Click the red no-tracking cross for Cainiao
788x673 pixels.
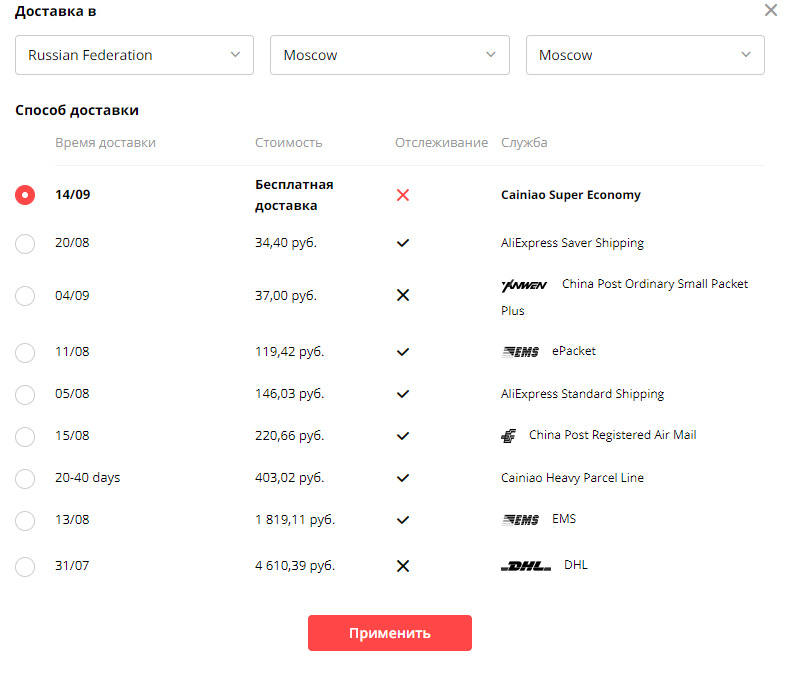[403, 195]
